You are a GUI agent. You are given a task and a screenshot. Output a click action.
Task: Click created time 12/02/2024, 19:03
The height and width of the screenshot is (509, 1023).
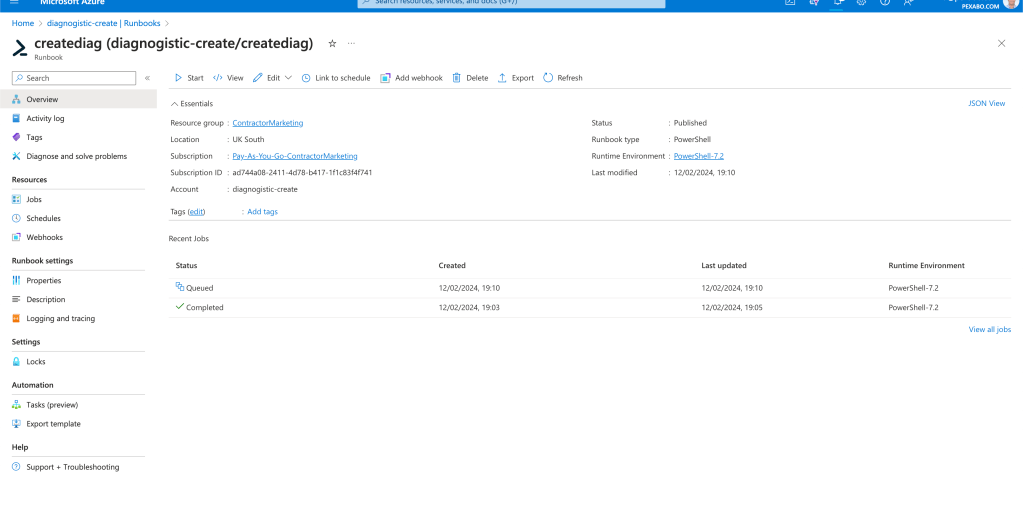pos(469,307)
